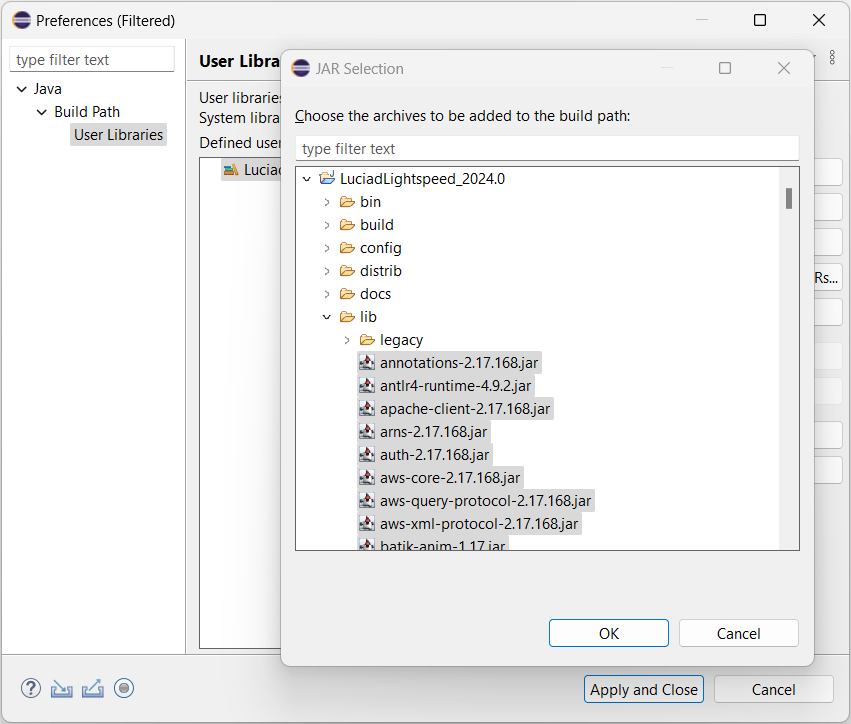Confirm JAR Selection with OK
This screenshot has height=724, width=851.
tap(608, 633)
